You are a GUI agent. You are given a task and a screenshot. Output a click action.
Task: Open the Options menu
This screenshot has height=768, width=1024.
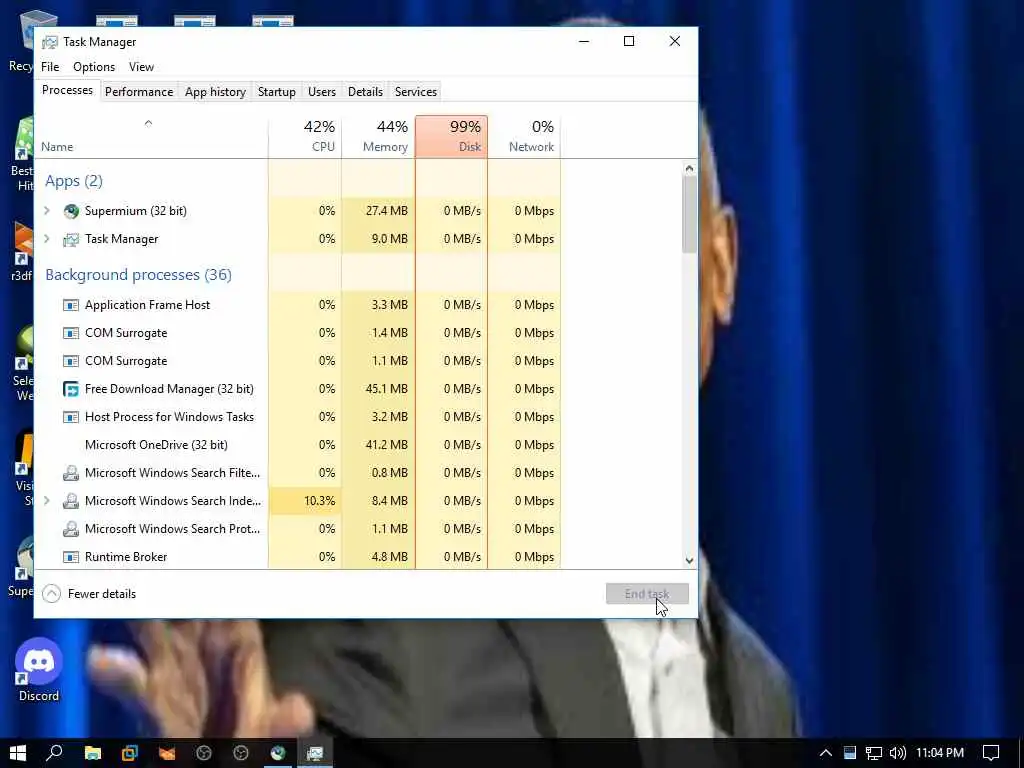pos(94,67)
